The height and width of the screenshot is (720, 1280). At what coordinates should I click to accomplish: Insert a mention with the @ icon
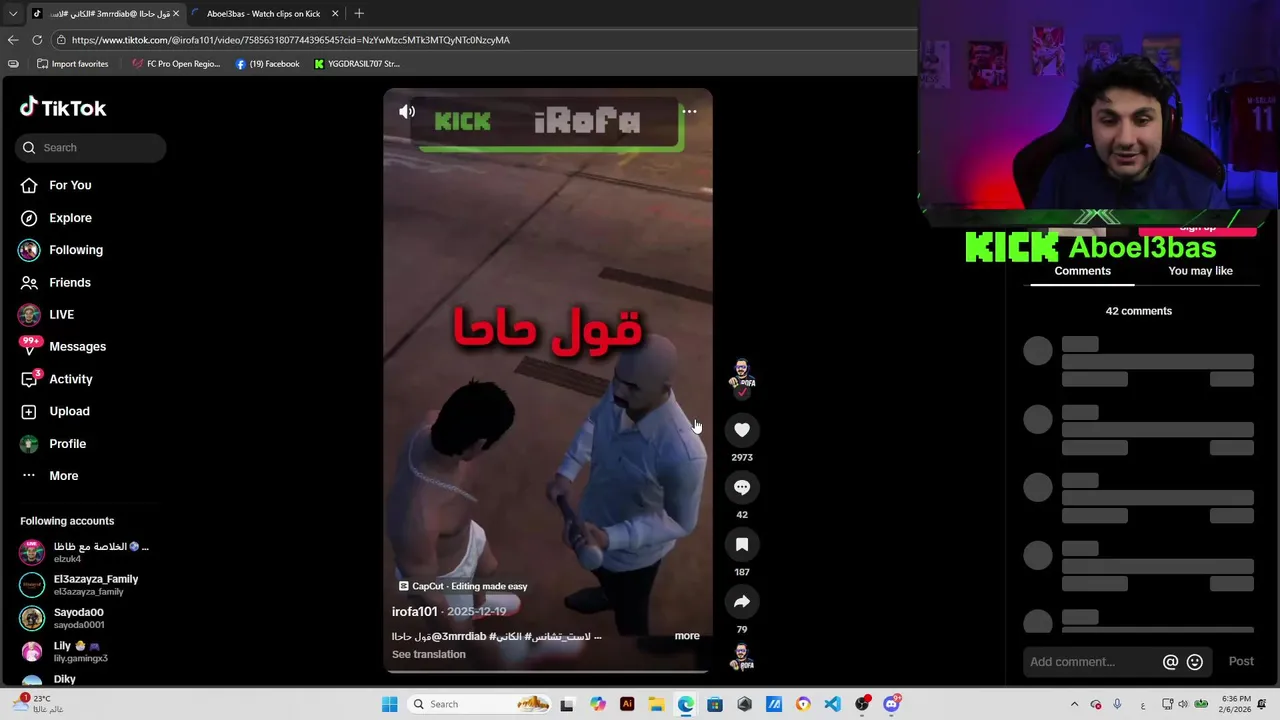(x=1170, y=662)
